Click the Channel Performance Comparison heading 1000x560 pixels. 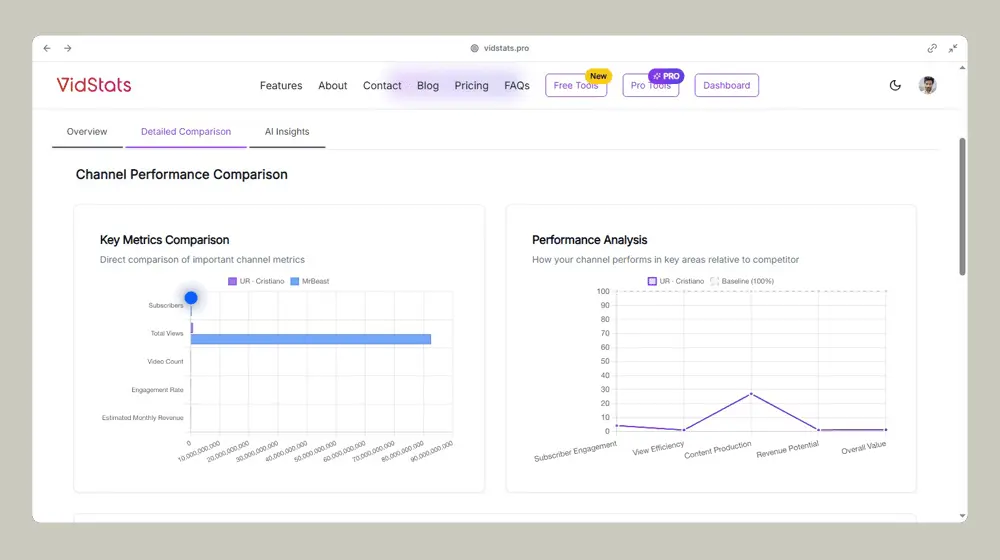[182, 175]
